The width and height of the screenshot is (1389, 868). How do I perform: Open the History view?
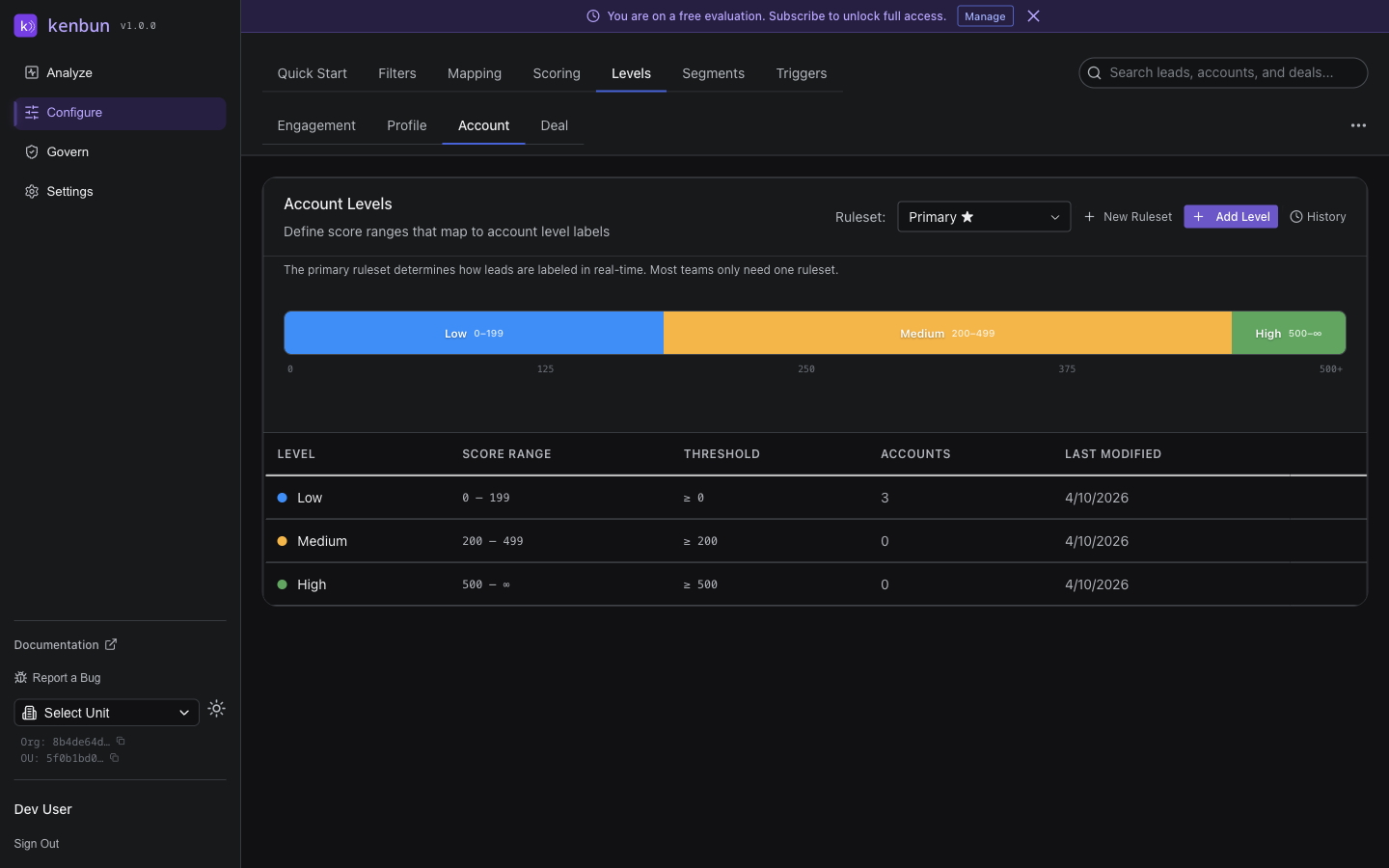(x=1318, y=217)
